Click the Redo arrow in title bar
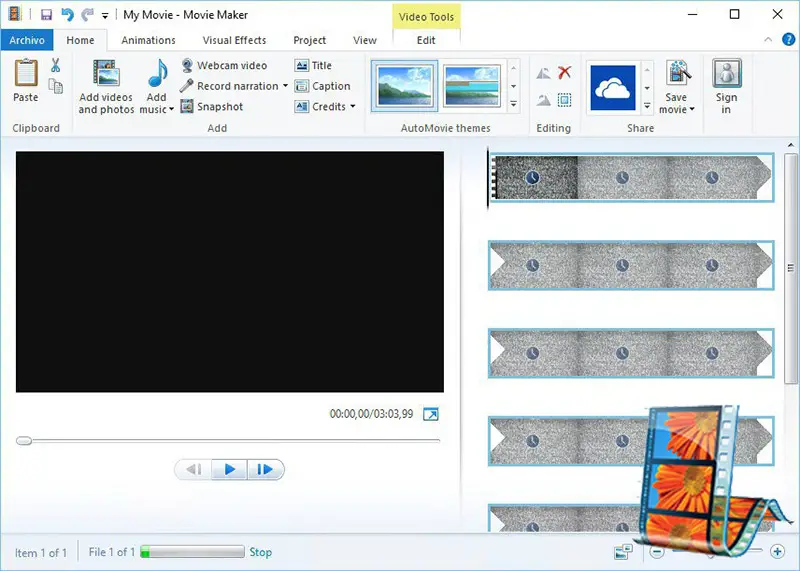This screenshot has height=571, width=800. [88, 14]
